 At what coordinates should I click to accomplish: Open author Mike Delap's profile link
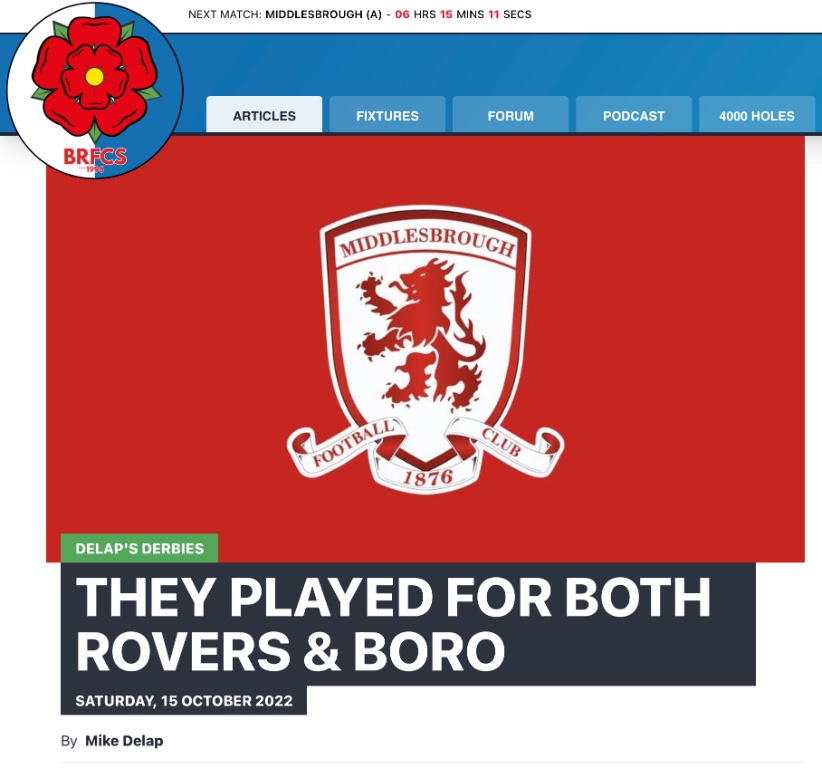(124, 741)
